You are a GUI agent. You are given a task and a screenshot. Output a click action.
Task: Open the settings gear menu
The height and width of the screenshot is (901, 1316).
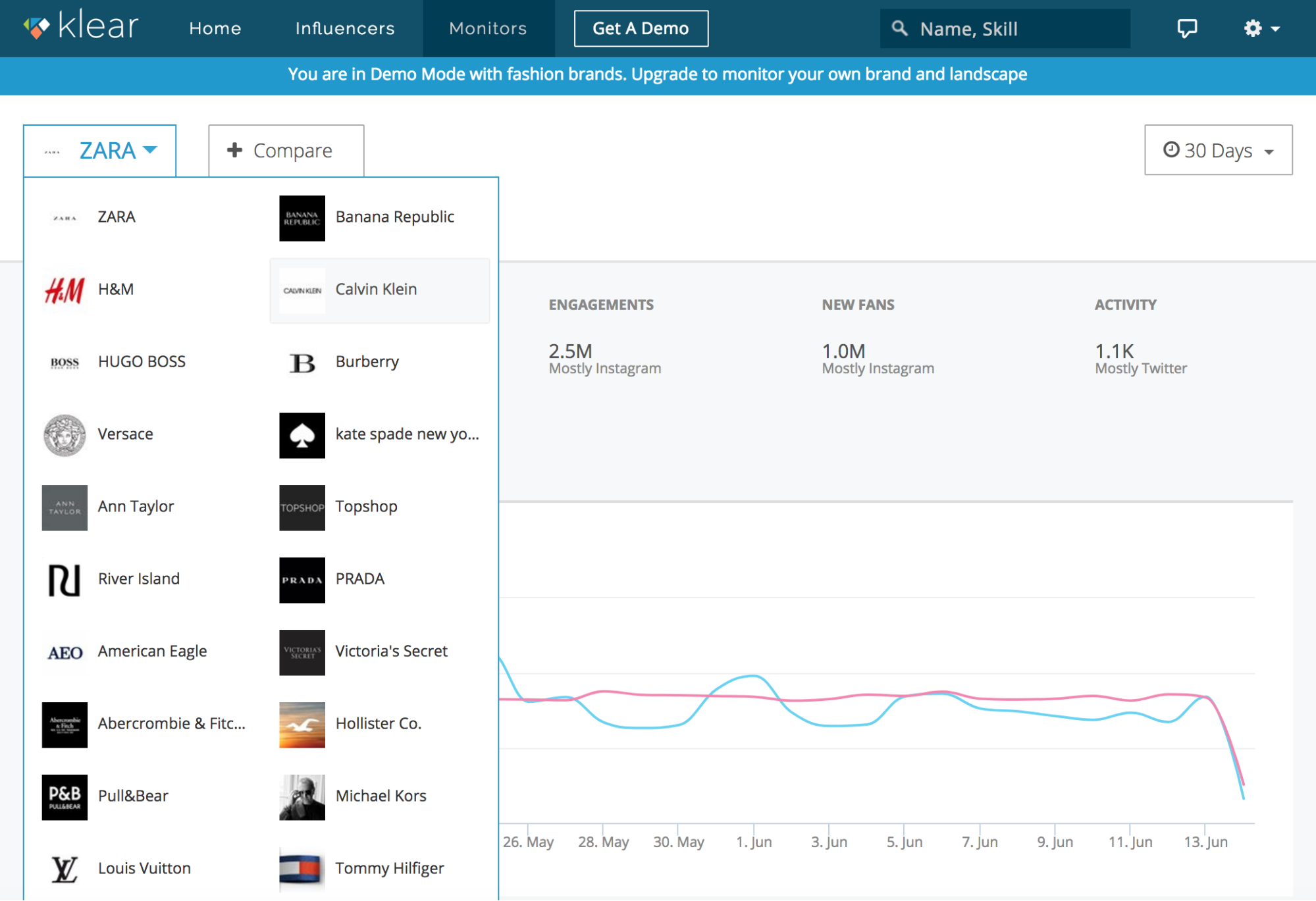pyautogui.click(x=1261, y=28)
